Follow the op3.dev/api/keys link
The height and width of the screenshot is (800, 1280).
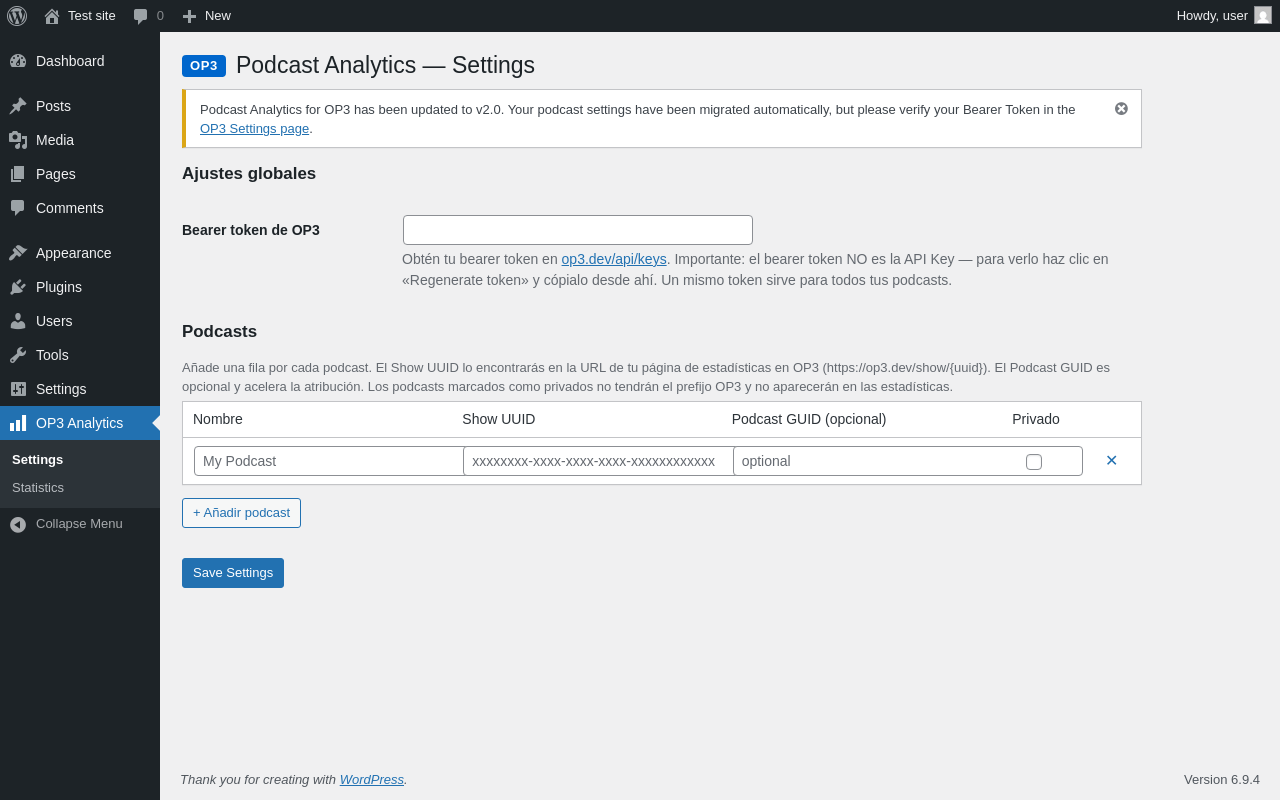pos(614,259)
